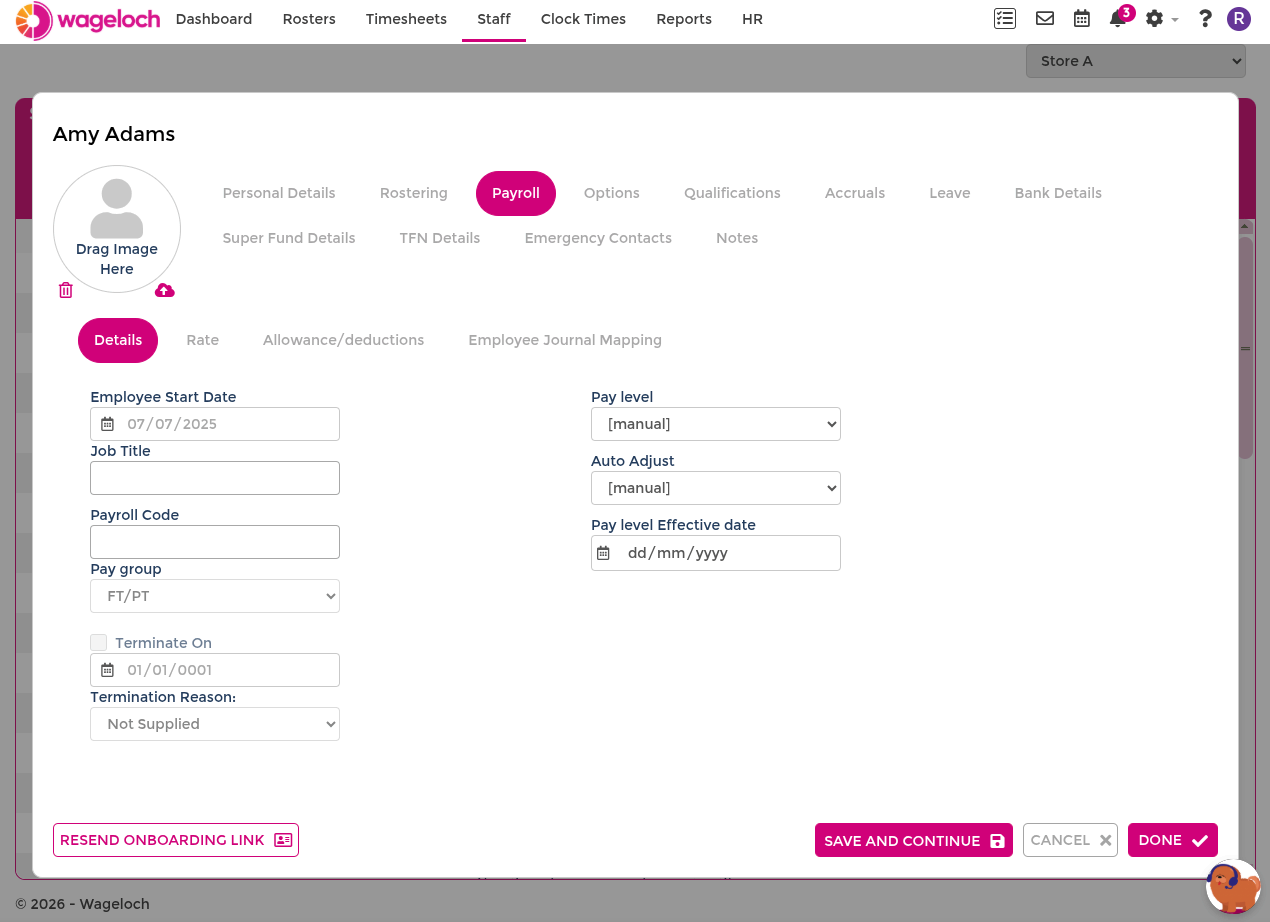The height and width of the screenshot is (922, 1270).
Task: Open Pay level Effective date calendar icon
Action: click(x=603, y=553)
